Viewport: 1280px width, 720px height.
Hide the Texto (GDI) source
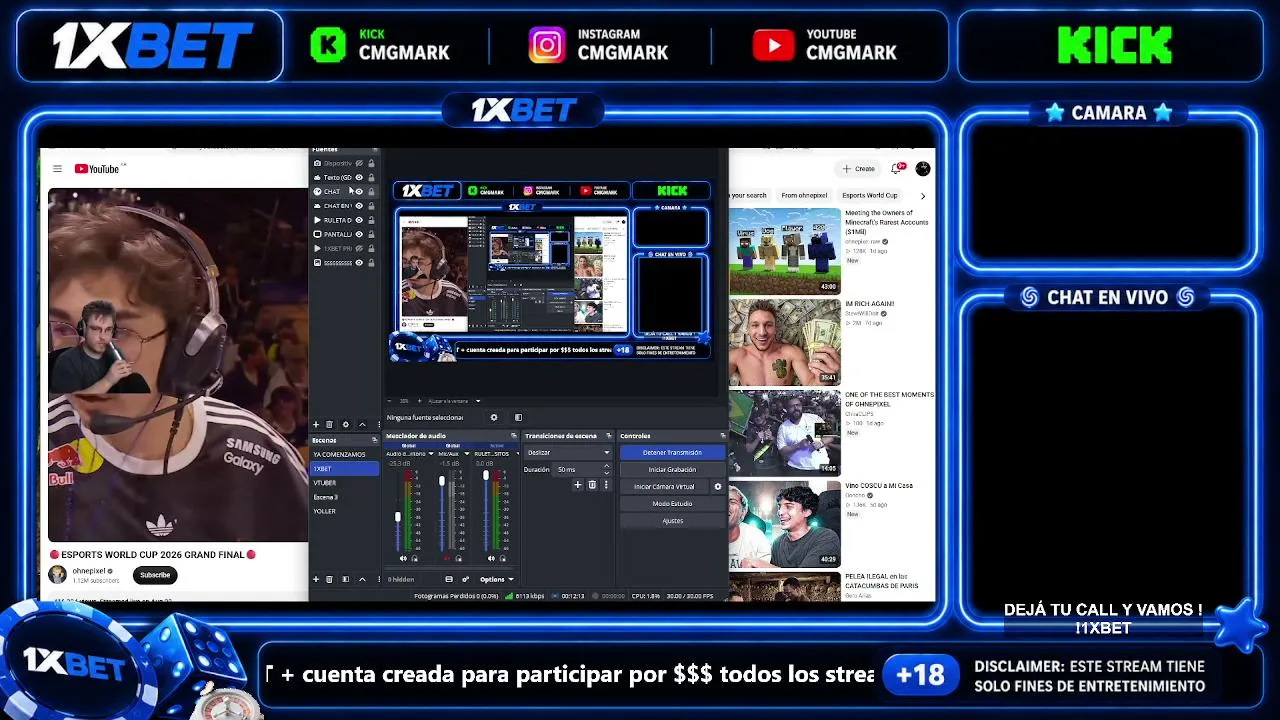click(x=359, y=178)
